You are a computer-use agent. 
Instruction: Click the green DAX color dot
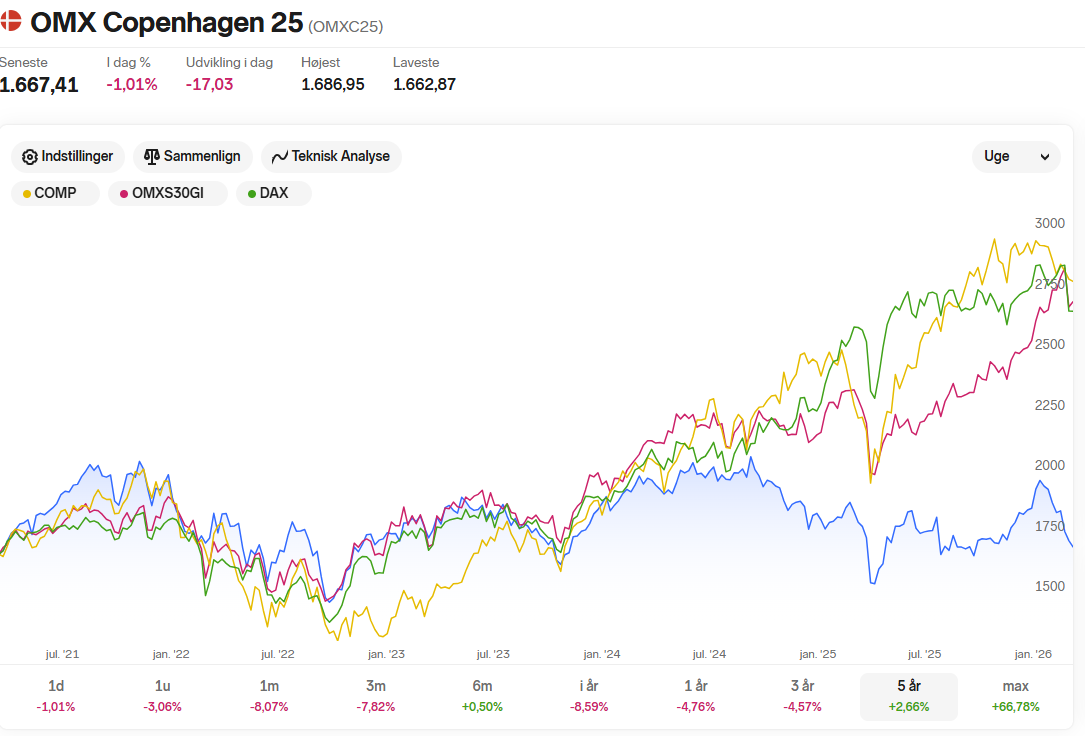tap(252, 194)
